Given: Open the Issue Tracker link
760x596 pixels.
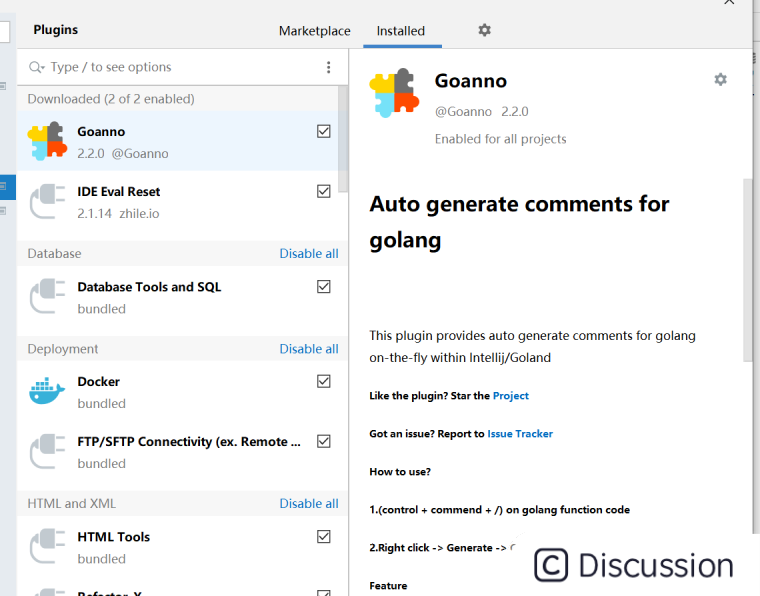Looking at the screenshot, I should (520, 434).
